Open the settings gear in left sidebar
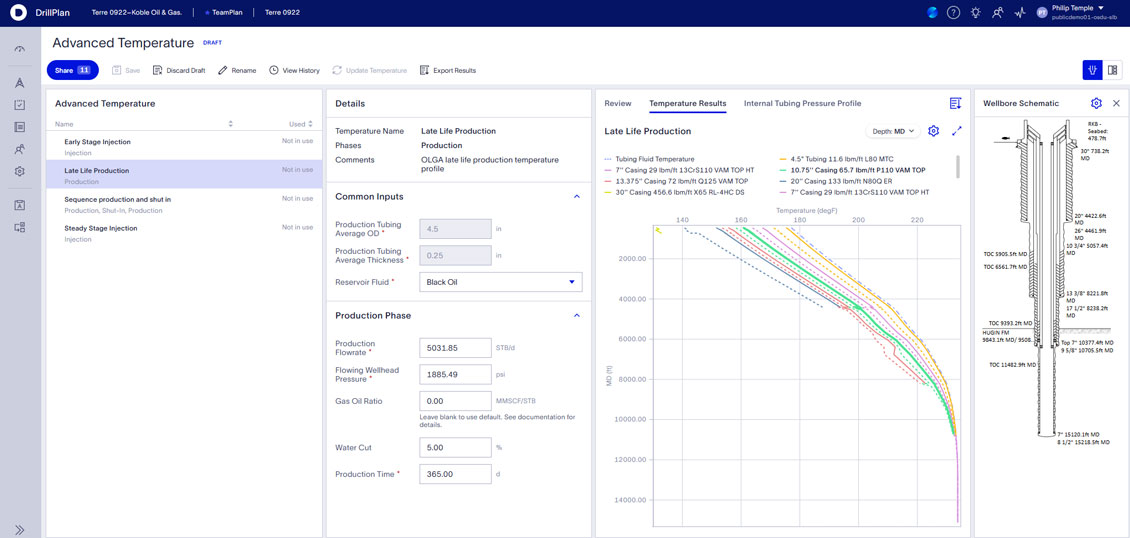Screen dimensions: 1130x538 [19, 172]
